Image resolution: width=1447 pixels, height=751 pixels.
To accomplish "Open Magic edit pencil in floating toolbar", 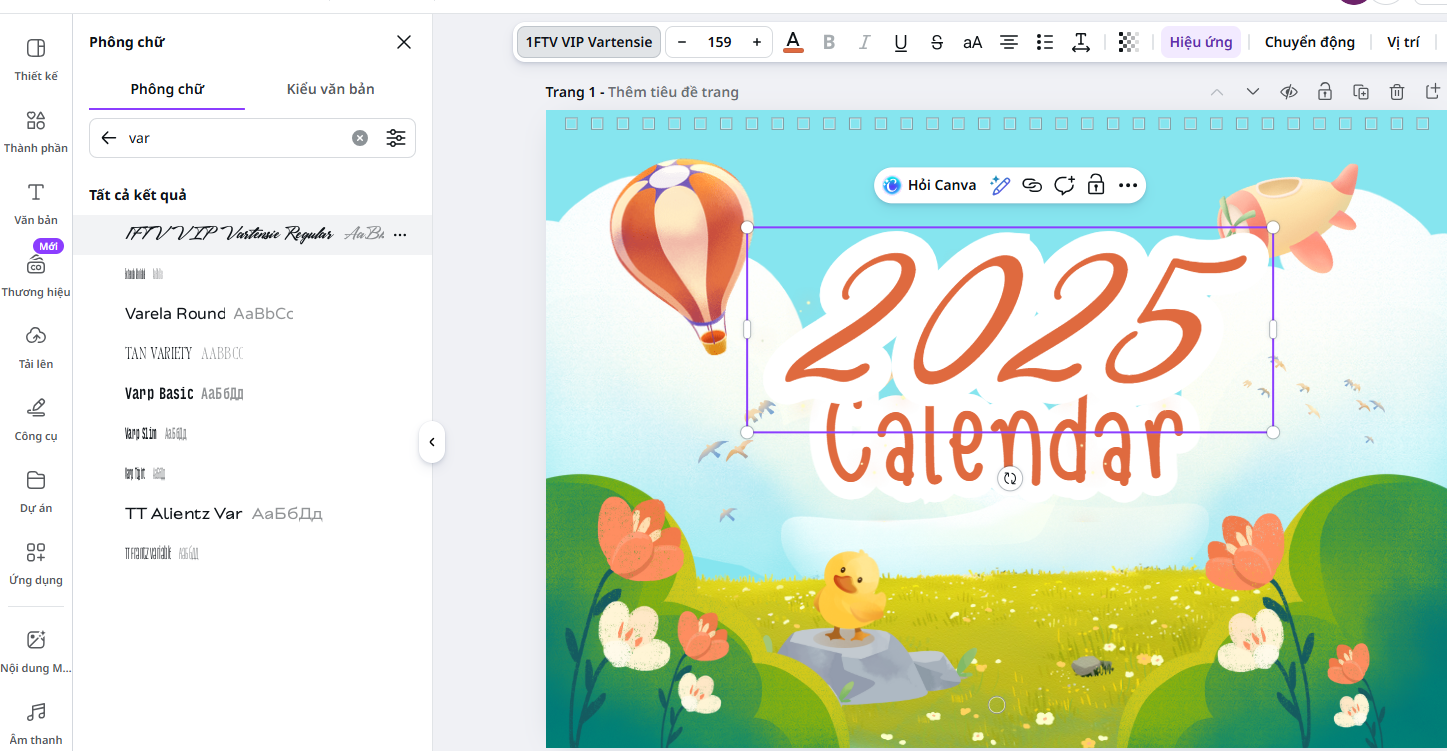I will (x=1000, y=185).
